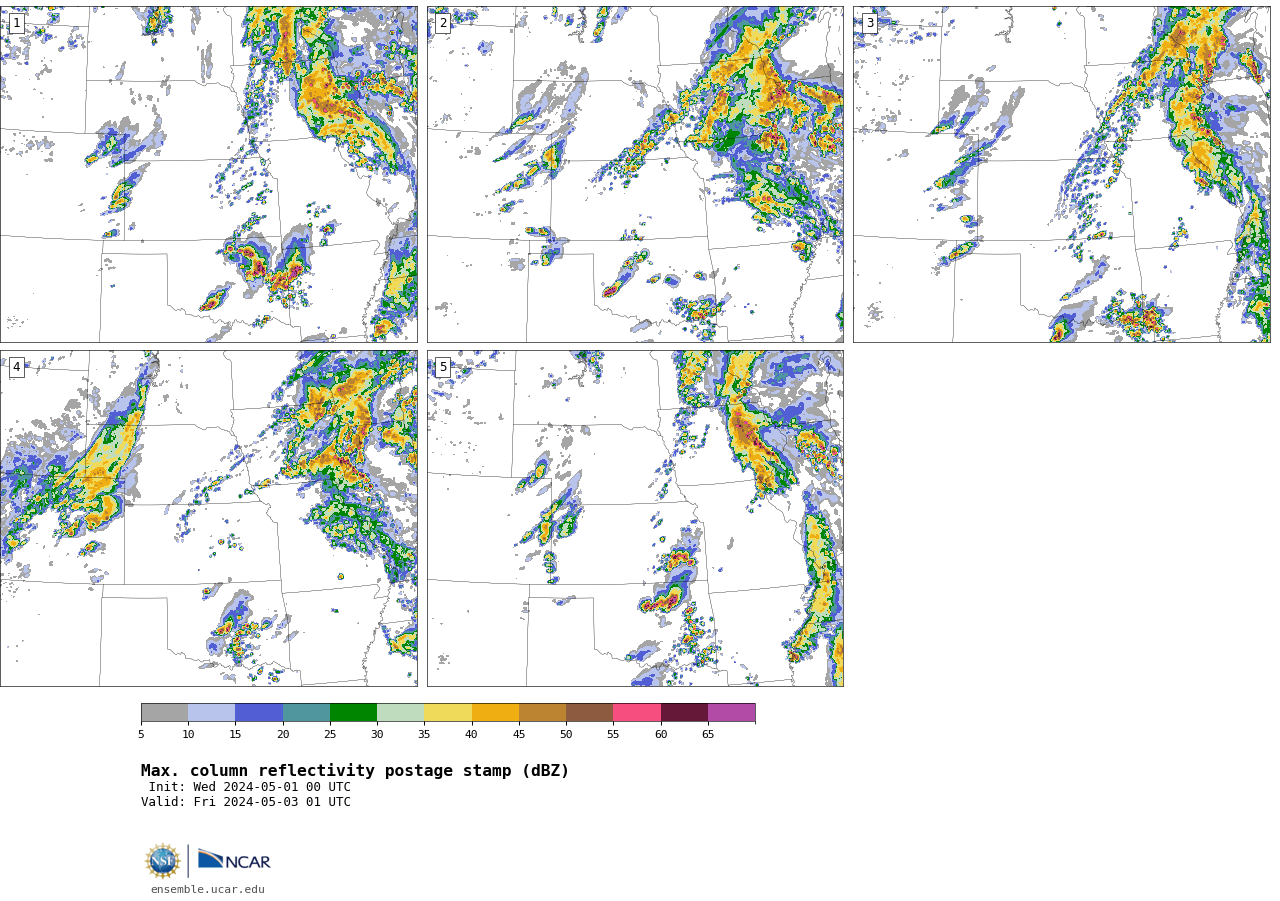
Task: Click the pale green 30-35 dBZ swatch
Action: pyautogui.click(x=400, y=712)
